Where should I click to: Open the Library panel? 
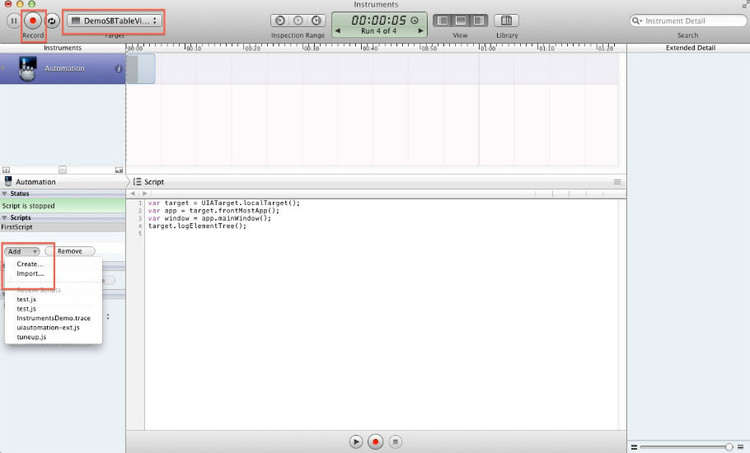tap(507, 20)
